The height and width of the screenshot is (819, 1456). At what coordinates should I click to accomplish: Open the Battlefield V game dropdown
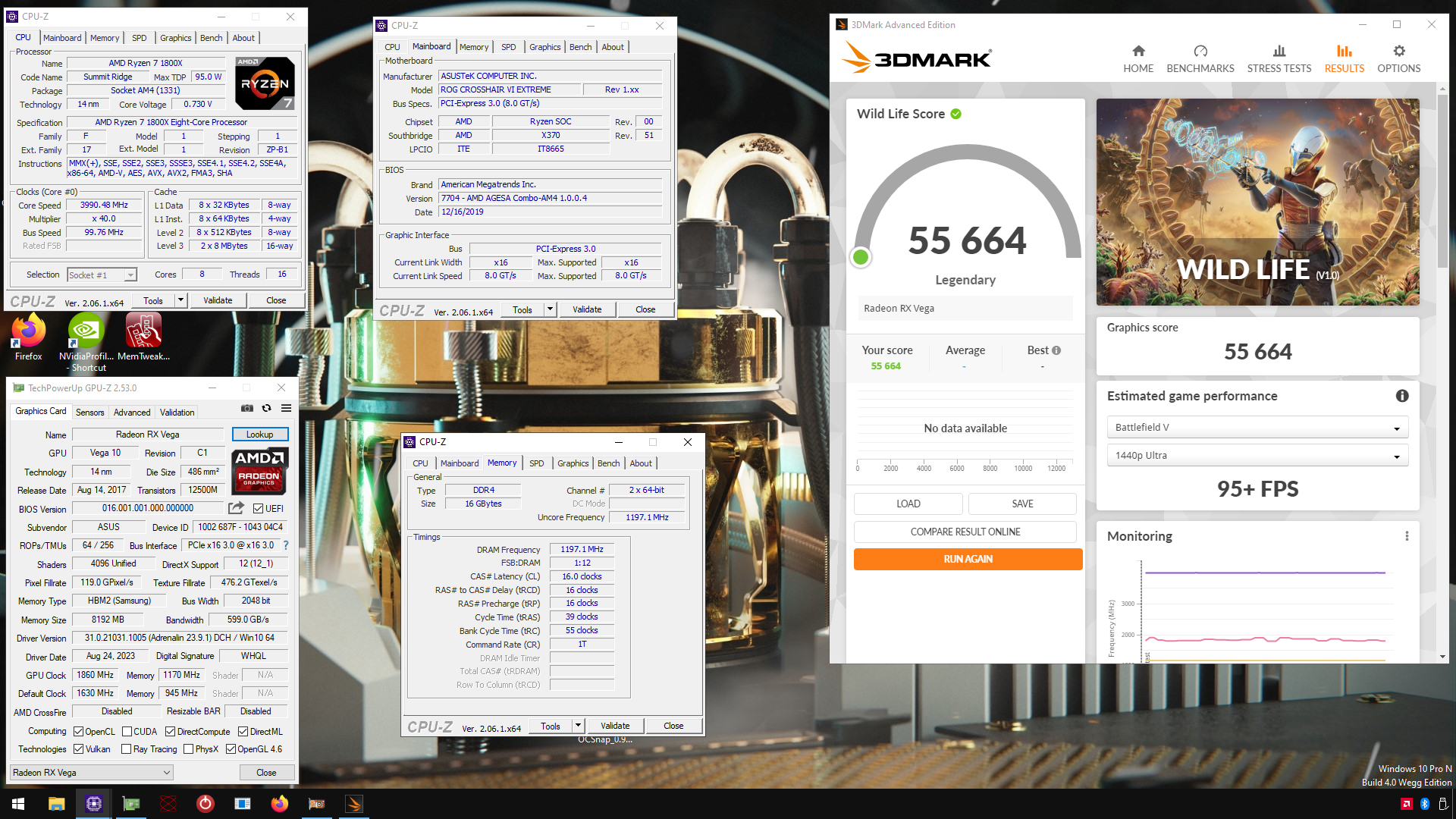click(1257, 428)
